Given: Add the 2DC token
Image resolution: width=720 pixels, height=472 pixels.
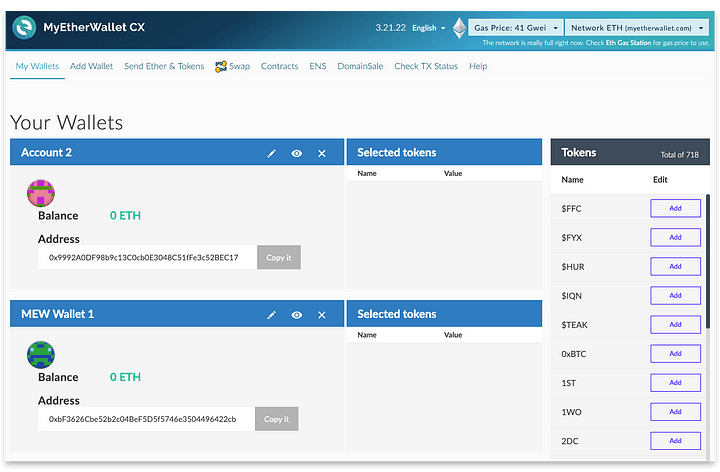Looking at the screenshot, I should click(x=675, y=441).
